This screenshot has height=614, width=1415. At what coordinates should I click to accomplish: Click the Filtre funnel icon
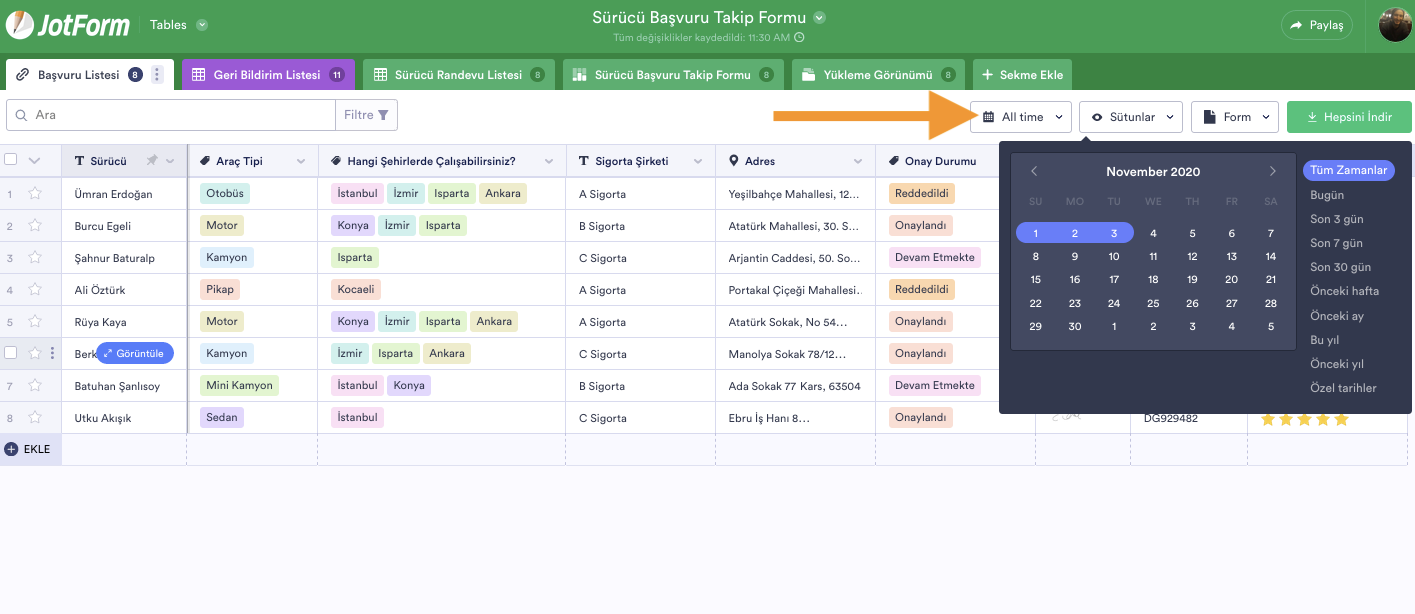pyautogui.click(x=383, y=115)
